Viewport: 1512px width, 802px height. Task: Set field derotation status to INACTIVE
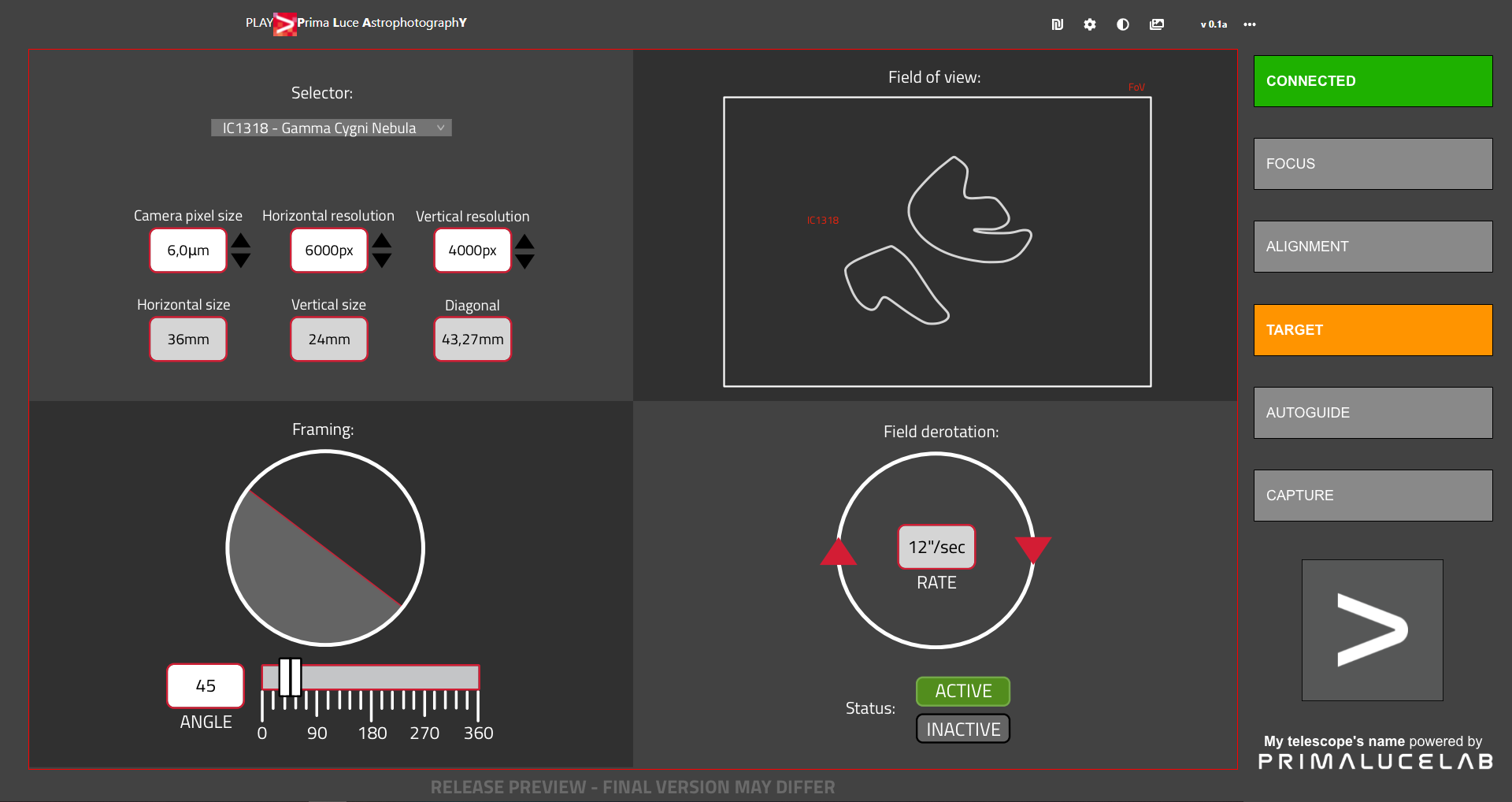point(962,730)
